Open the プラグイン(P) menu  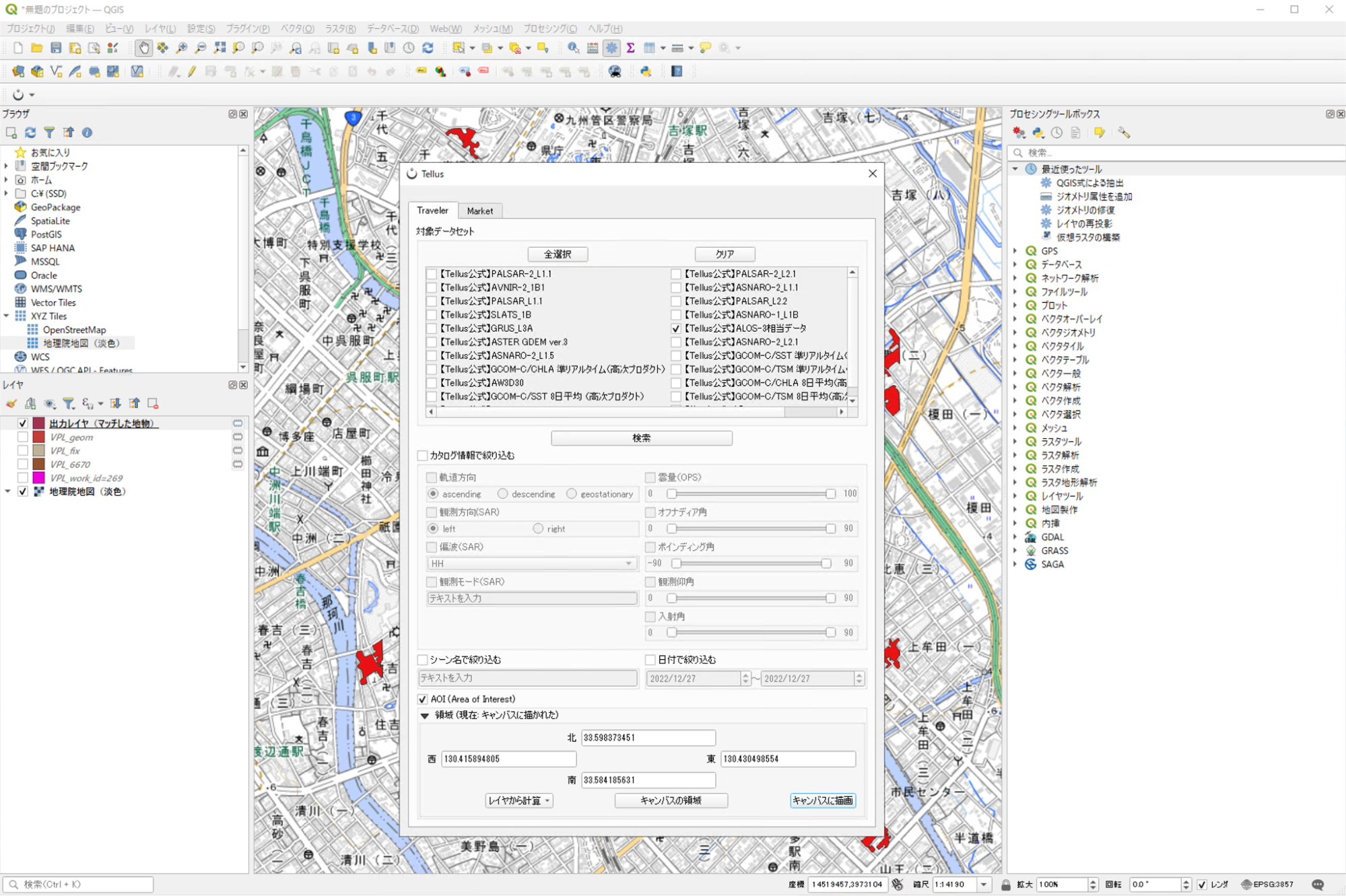[247, 29]
